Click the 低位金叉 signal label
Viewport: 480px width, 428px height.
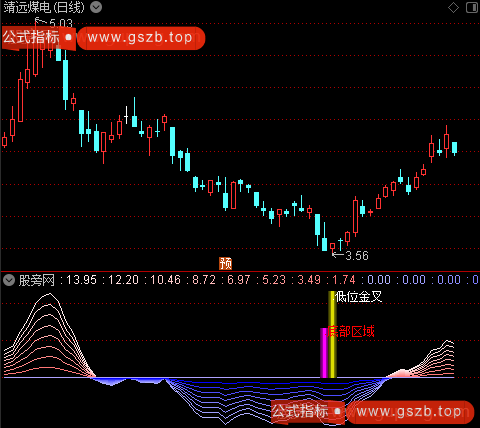(359, 296)
